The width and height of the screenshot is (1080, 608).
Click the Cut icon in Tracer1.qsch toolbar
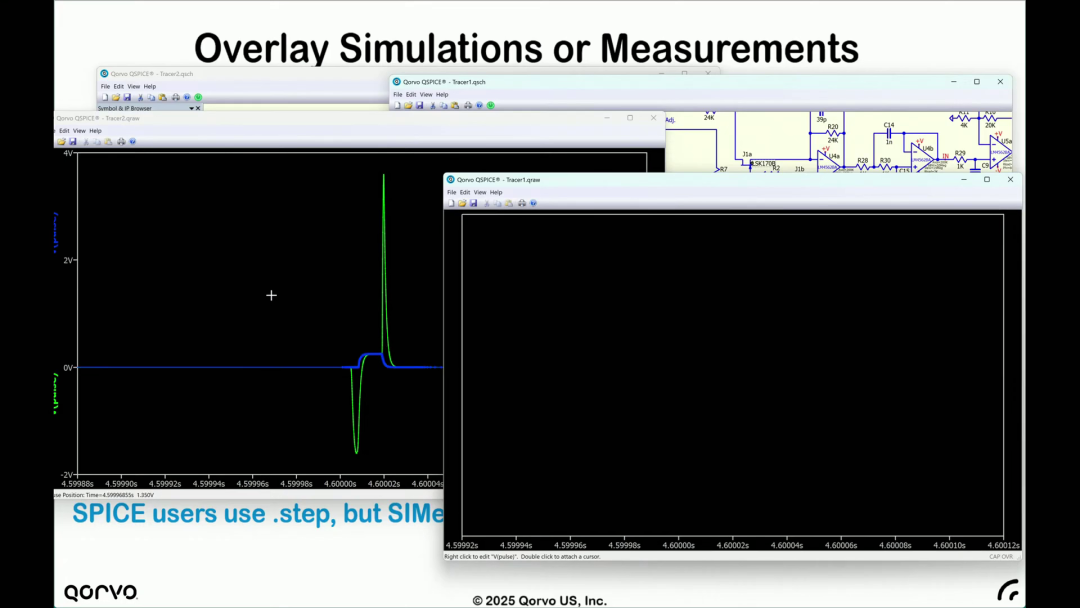pos(433,106)
